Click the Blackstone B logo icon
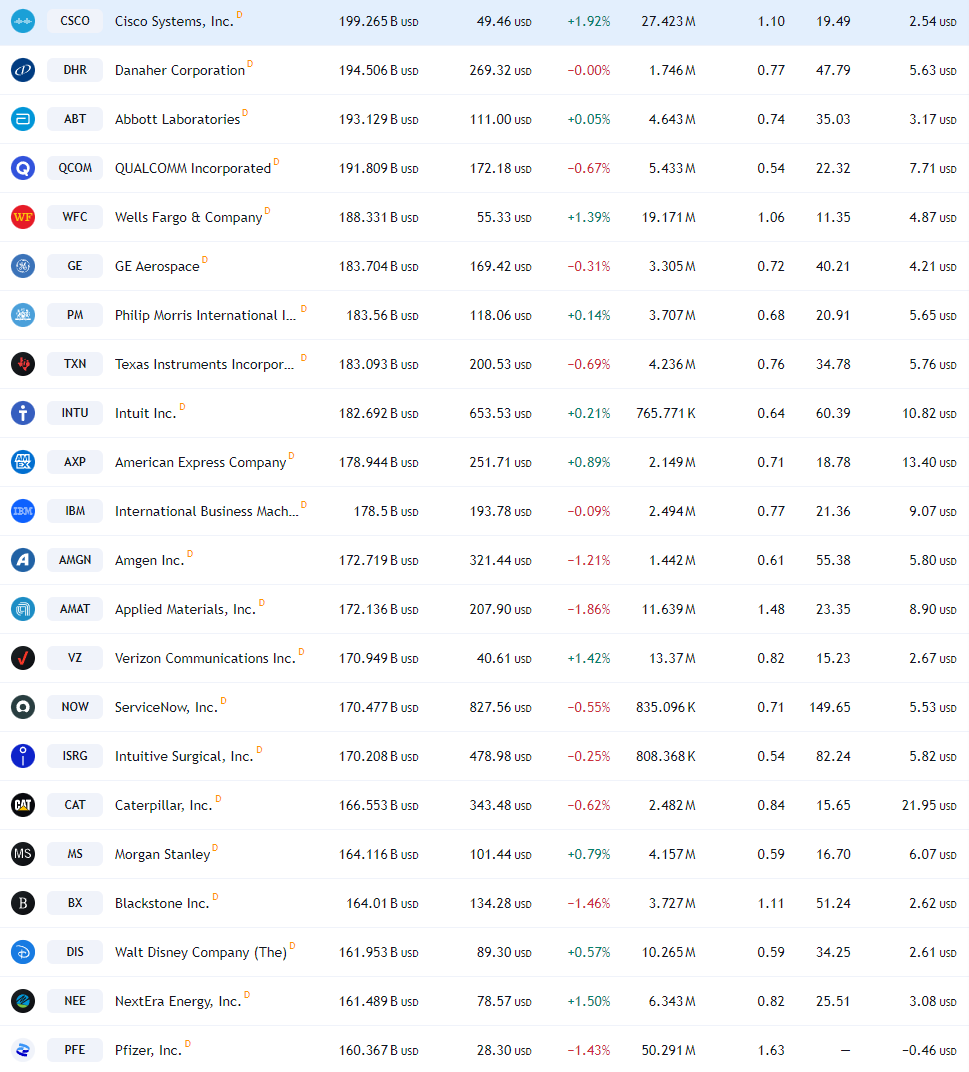The height and width of the screenshot is (1072, 969). point(23,903)
